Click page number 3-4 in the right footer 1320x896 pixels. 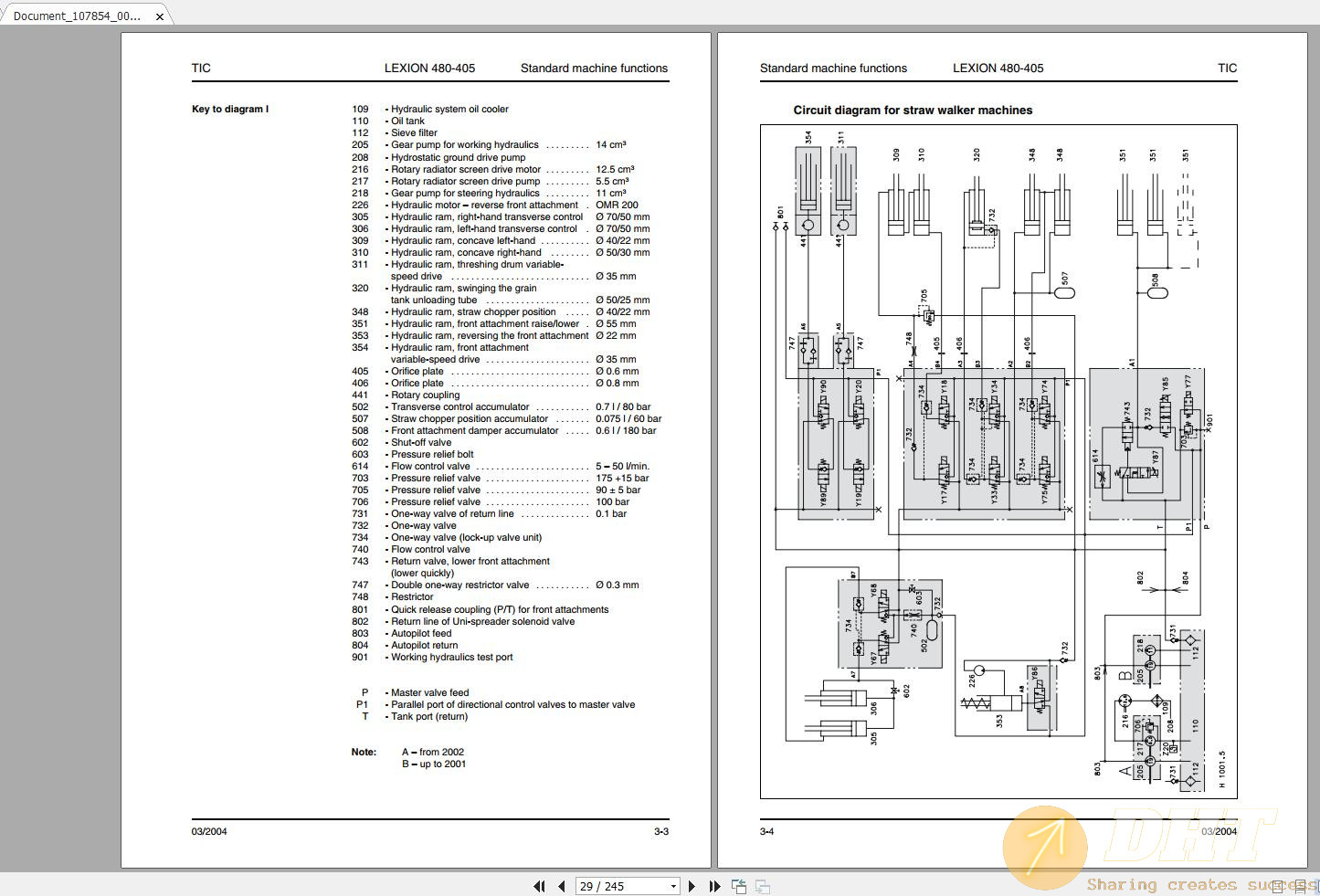click(x=767, y=831)
